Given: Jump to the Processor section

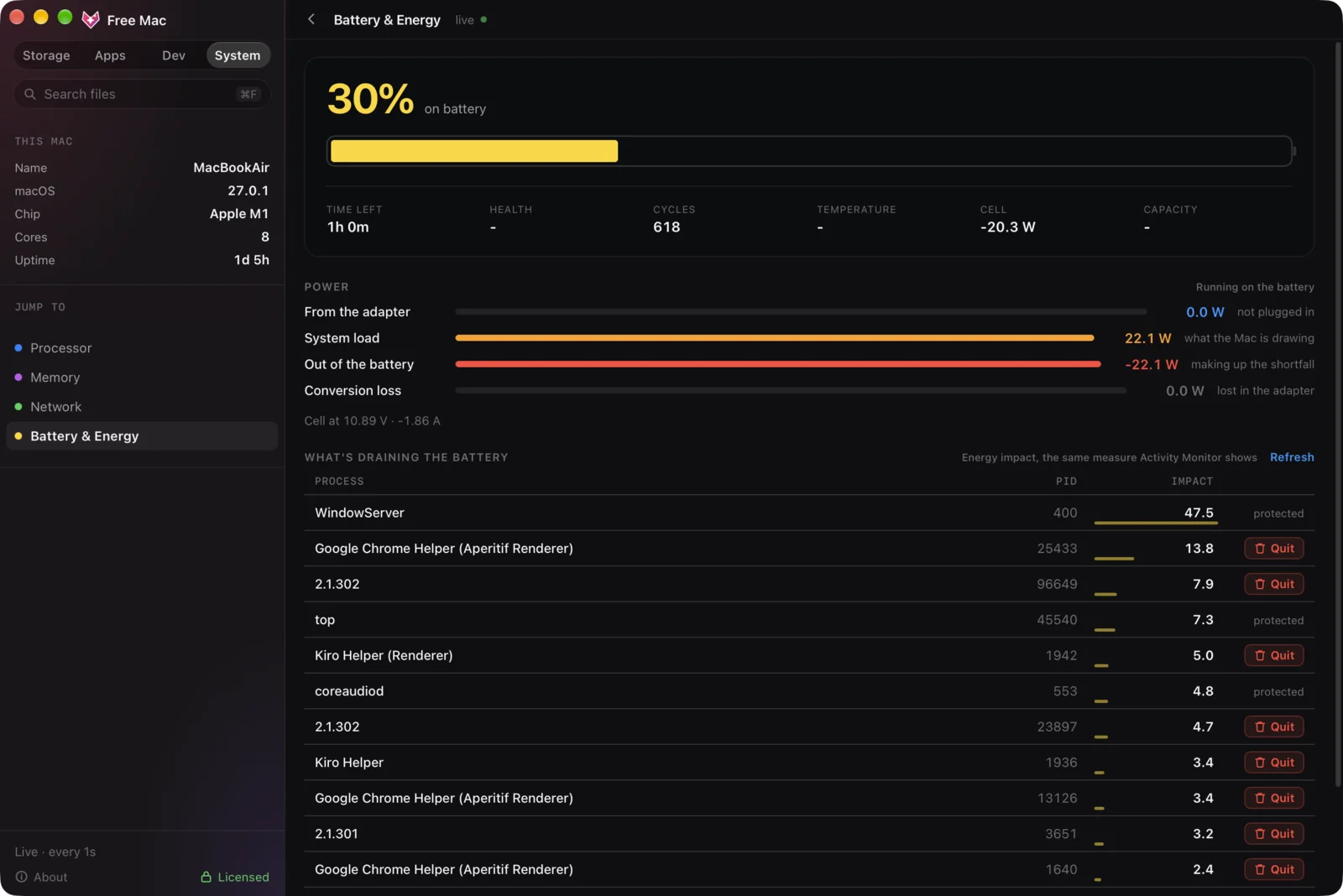Looking at the screenshot, I should coord(142,348).
